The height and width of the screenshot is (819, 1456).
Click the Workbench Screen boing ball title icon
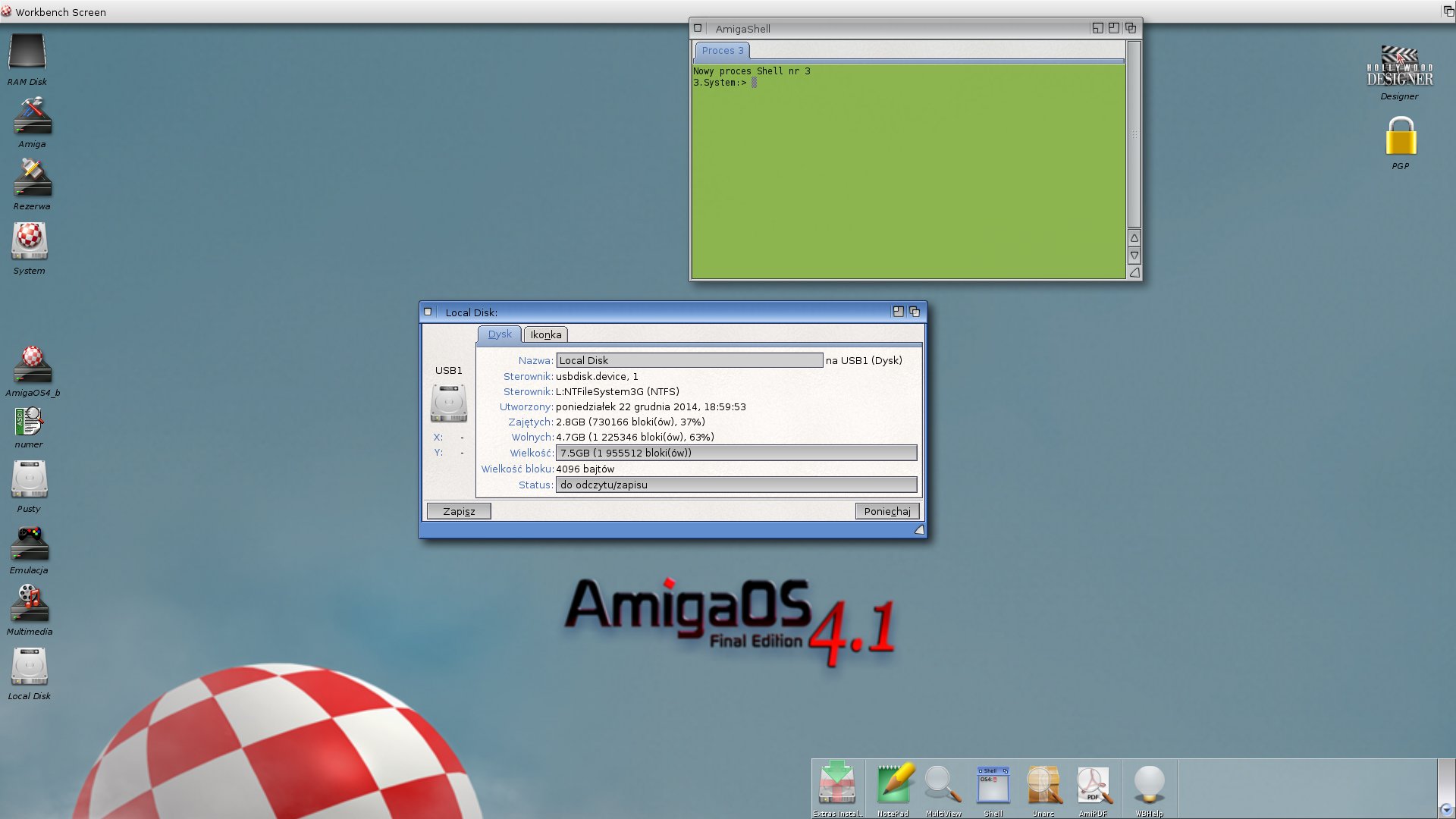[x=7, y=11]
